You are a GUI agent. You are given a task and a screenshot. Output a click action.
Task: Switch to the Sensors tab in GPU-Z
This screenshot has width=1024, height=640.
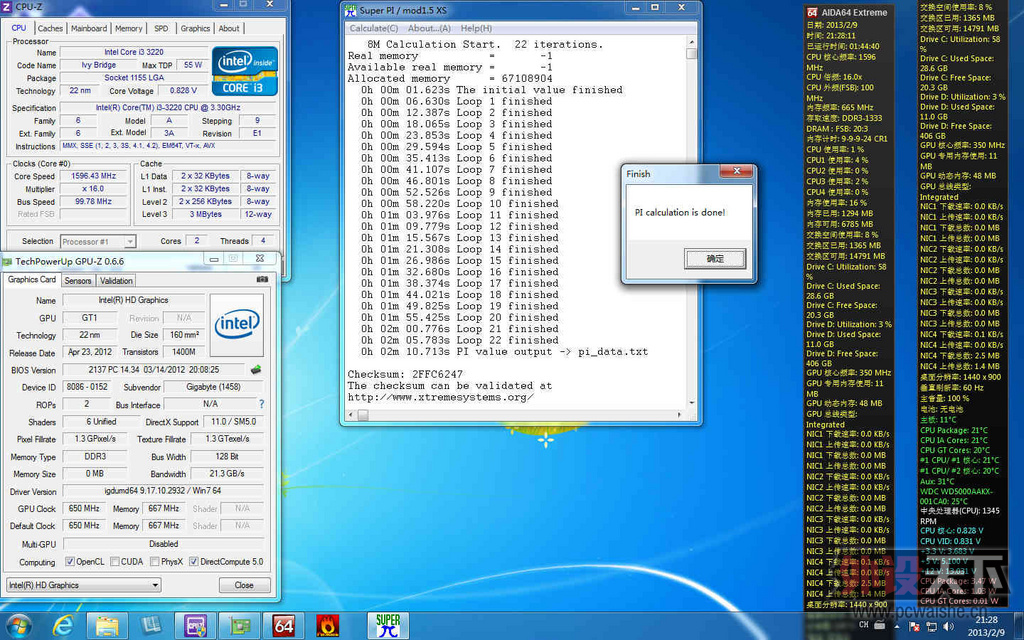(x=78, y=281)
